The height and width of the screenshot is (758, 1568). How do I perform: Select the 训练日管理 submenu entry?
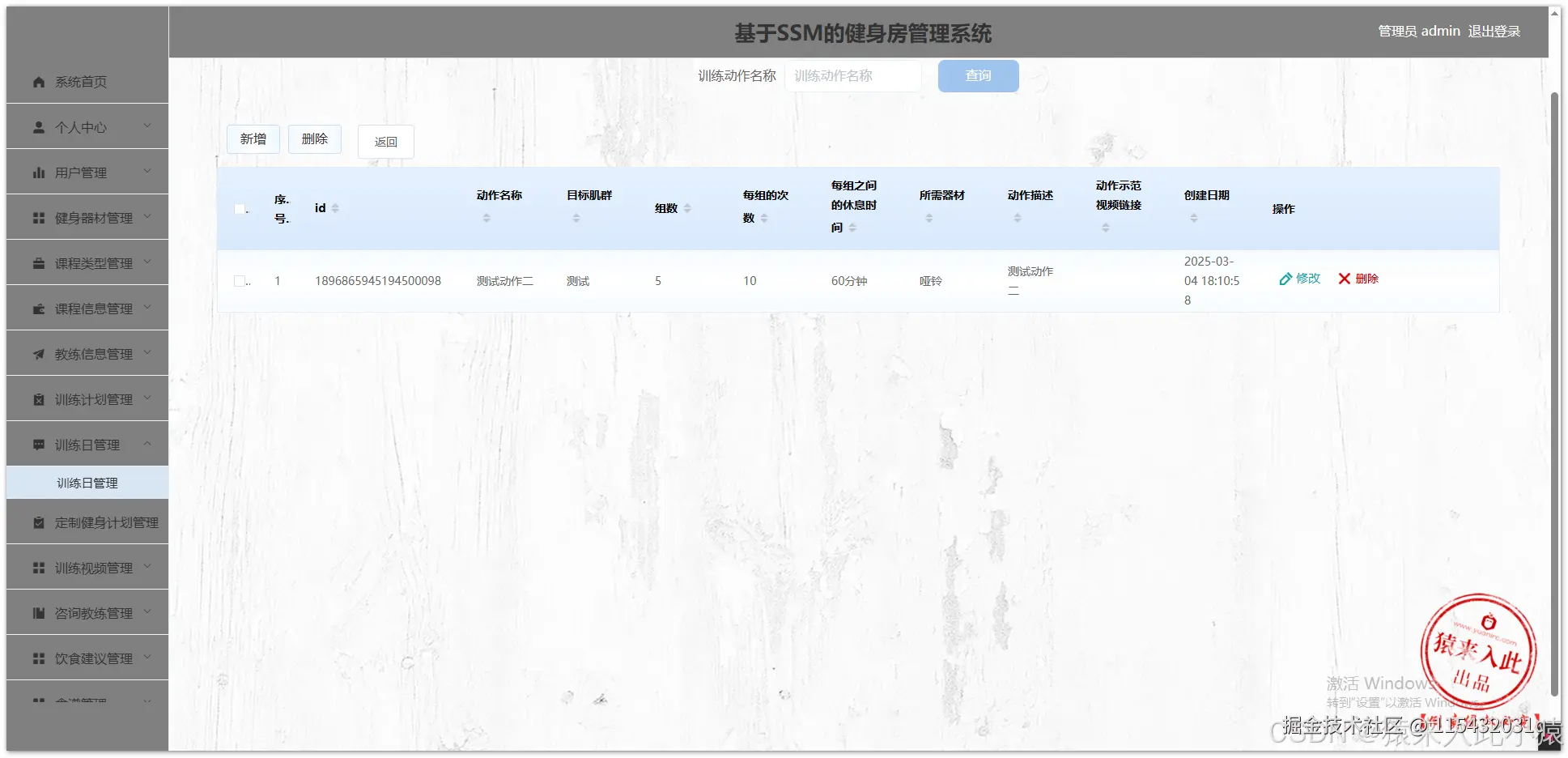[86, 483]
